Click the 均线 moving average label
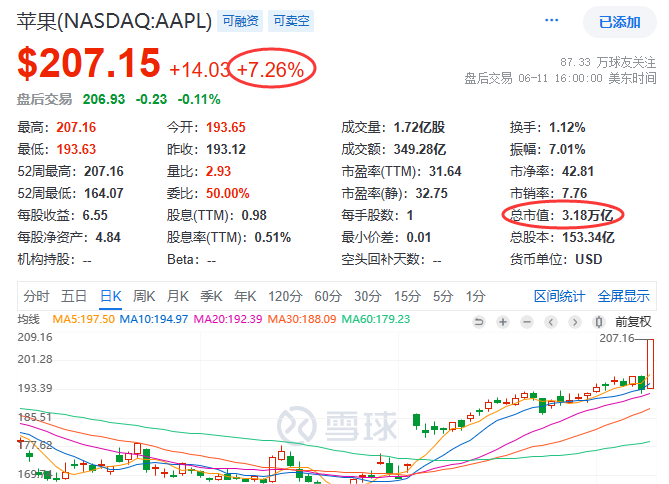 tap(28, 319)
